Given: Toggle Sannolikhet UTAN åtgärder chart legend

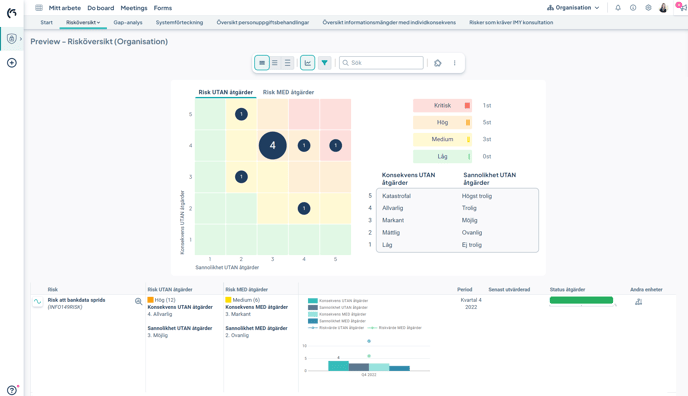Looking at the screenshot, I should (338, 307).
